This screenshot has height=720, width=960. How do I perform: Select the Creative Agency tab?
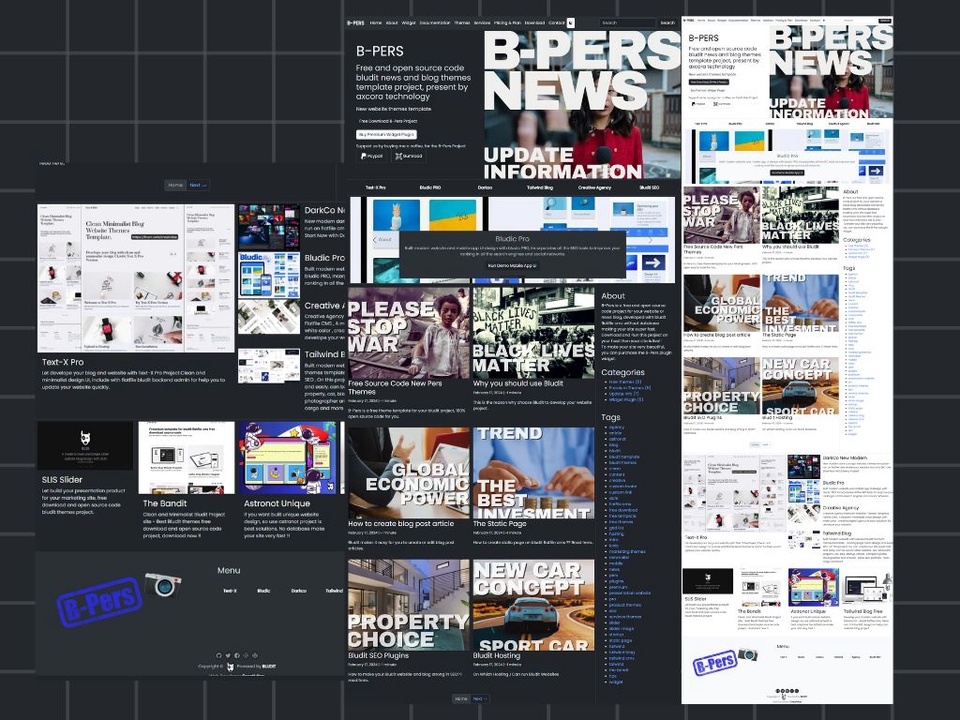click(x=595, y=188)
